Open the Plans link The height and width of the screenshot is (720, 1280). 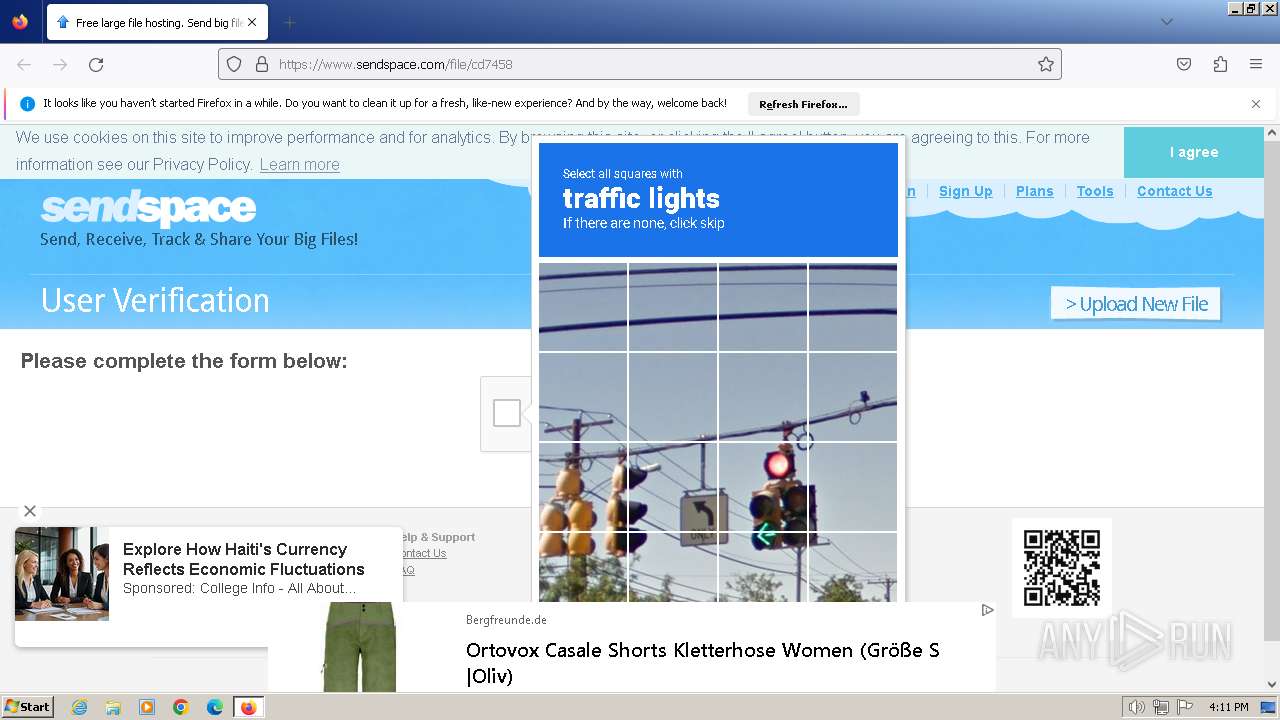pos(1034,191)
